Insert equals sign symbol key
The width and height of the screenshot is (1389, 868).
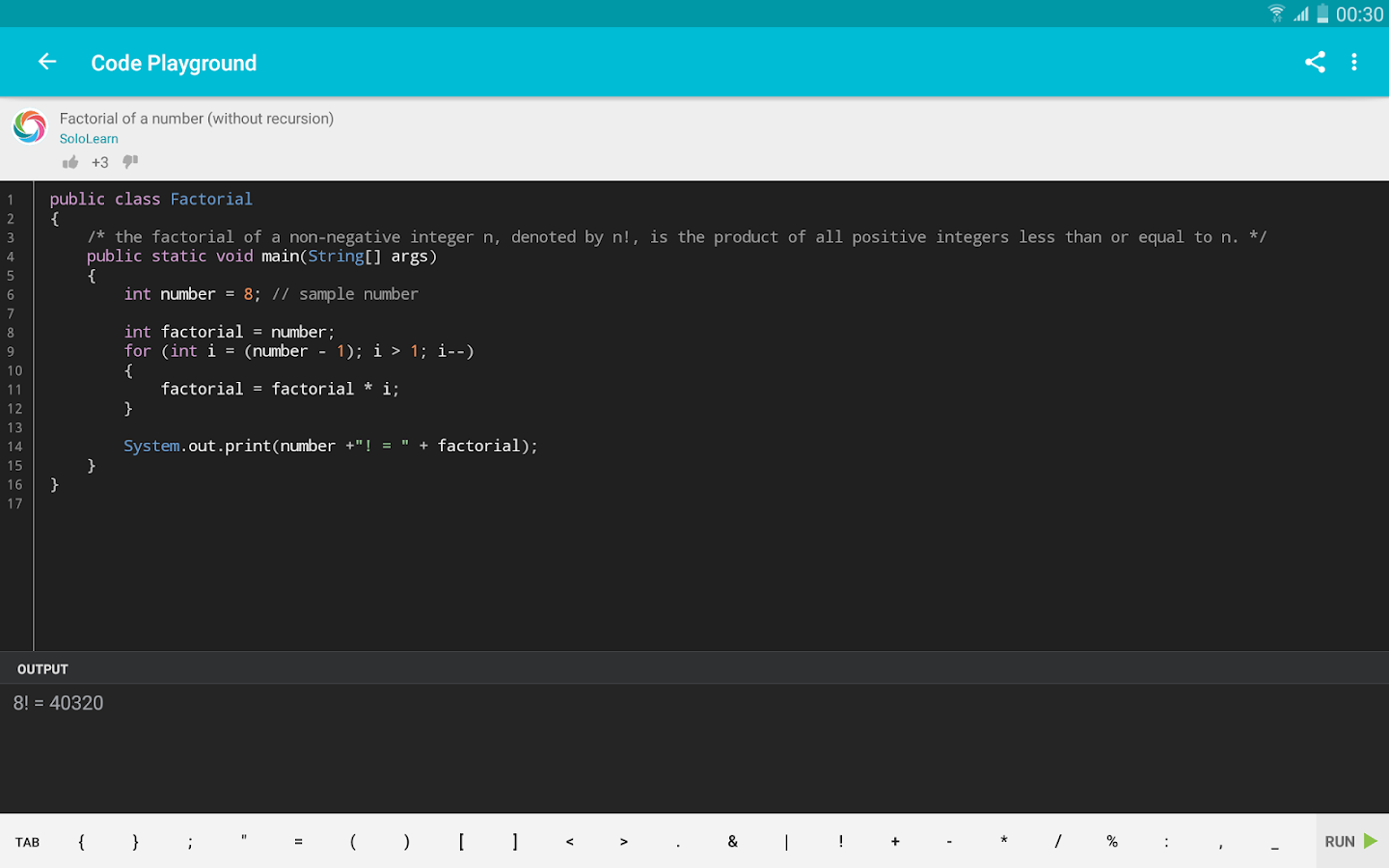[299, 842]
